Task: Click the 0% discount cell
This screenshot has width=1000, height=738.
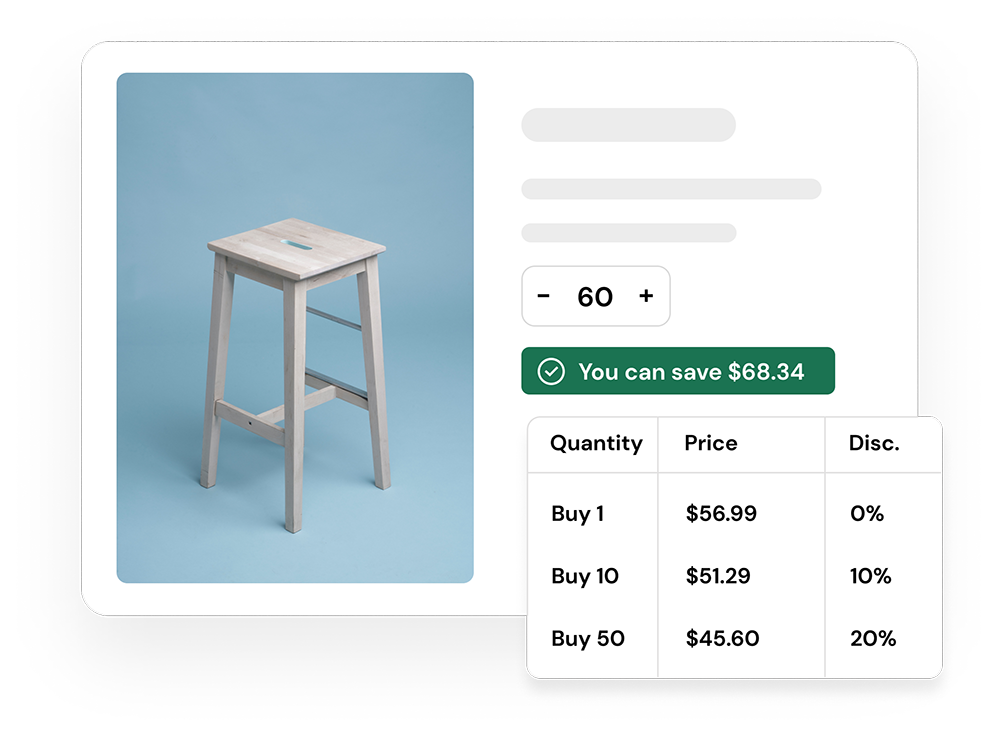Action: coord(867,514)
